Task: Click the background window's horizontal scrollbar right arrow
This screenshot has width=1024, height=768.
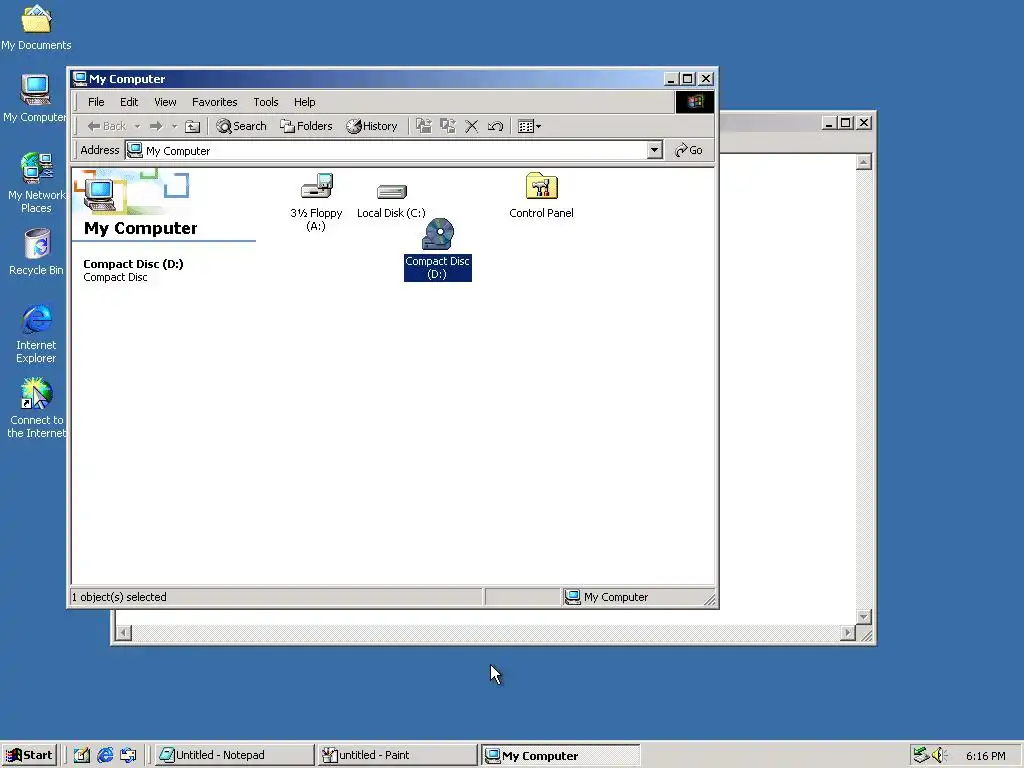Action: (x=848, y=633)
